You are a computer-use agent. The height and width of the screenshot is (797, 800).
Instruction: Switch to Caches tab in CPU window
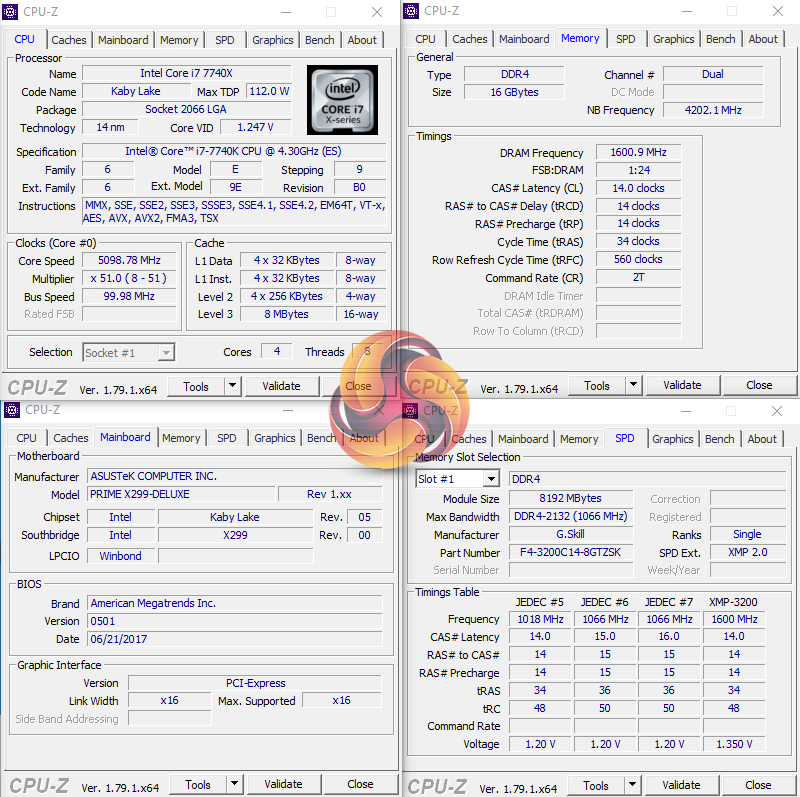68,40
